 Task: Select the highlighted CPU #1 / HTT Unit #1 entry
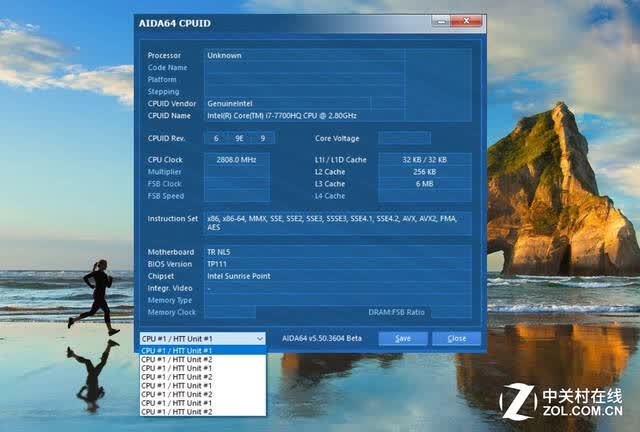203,350
